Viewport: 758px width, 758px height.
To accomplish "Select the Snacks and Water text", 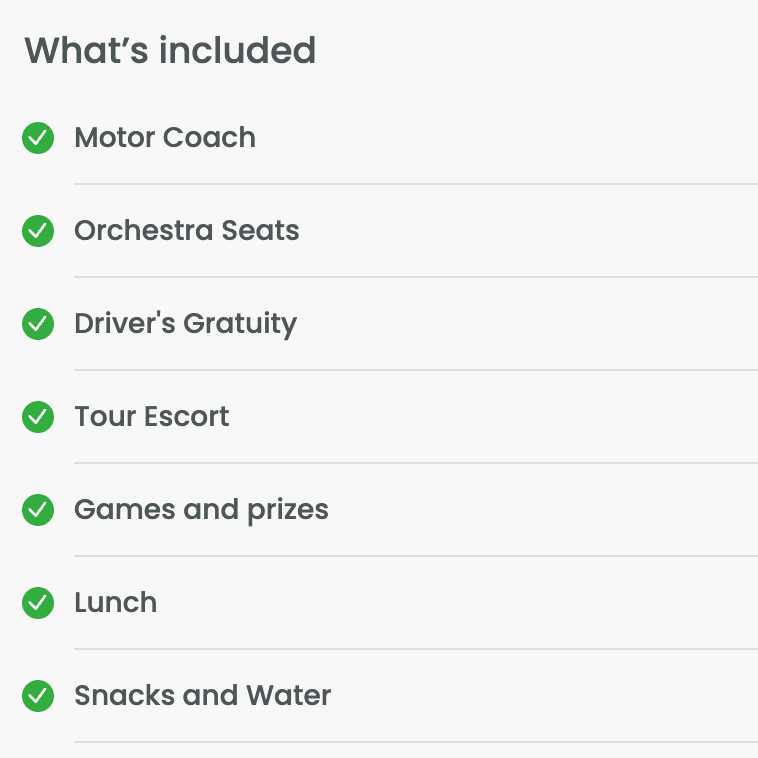I will (203, 696).
